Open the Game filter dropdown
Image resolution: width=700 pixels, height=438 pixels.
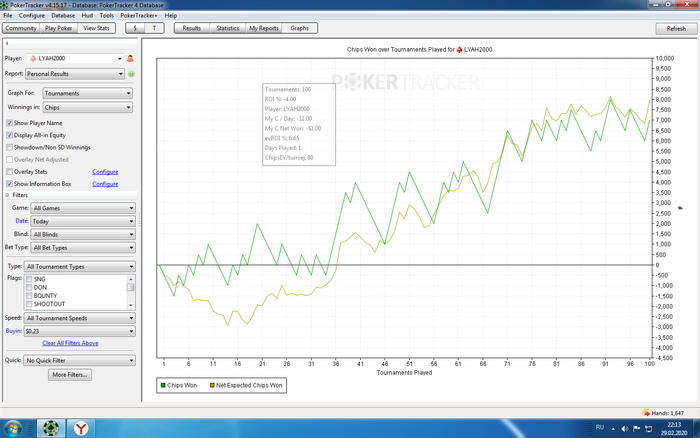tap(83, 208)
